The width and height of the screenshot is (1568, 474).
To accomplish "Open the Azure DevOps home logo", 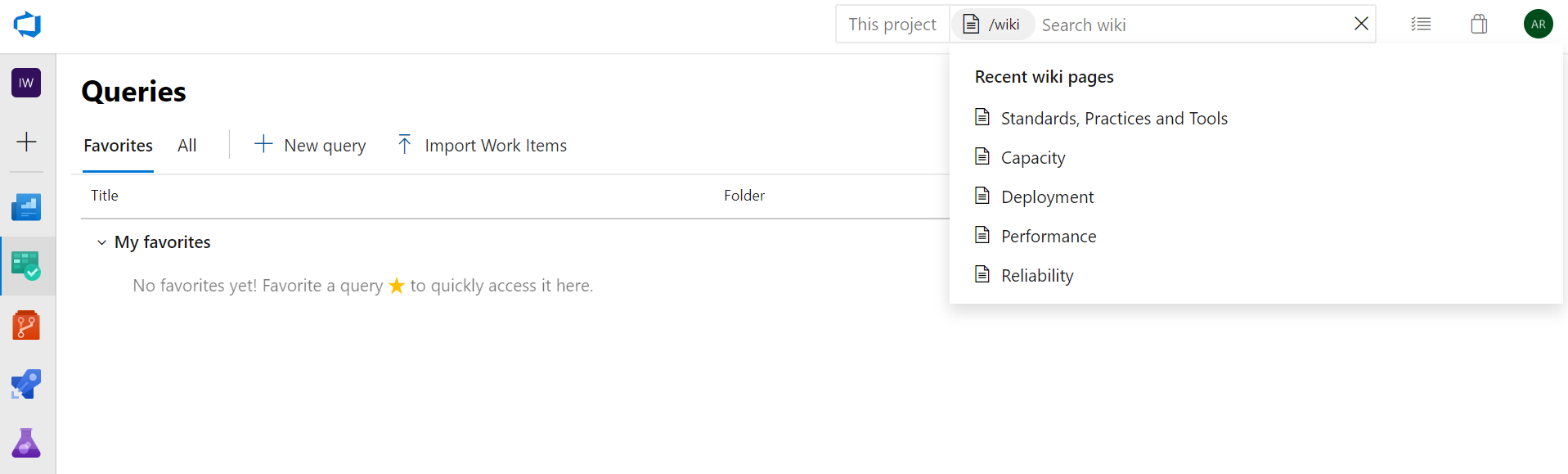I will 26,24.
